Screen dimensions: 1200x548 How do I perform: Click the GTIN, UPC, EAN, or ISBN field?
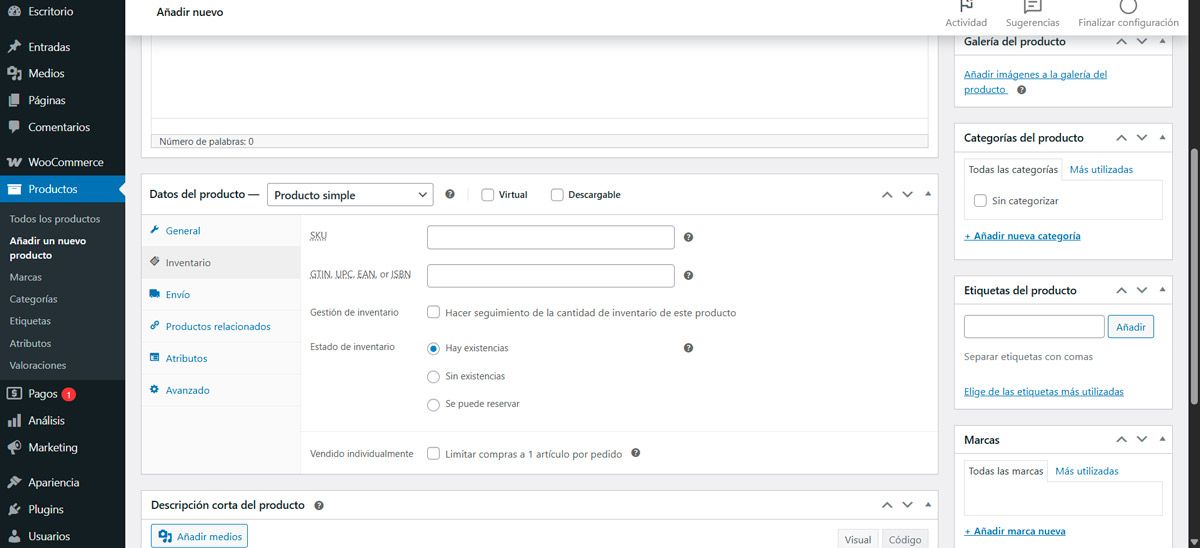click(551, 276)
